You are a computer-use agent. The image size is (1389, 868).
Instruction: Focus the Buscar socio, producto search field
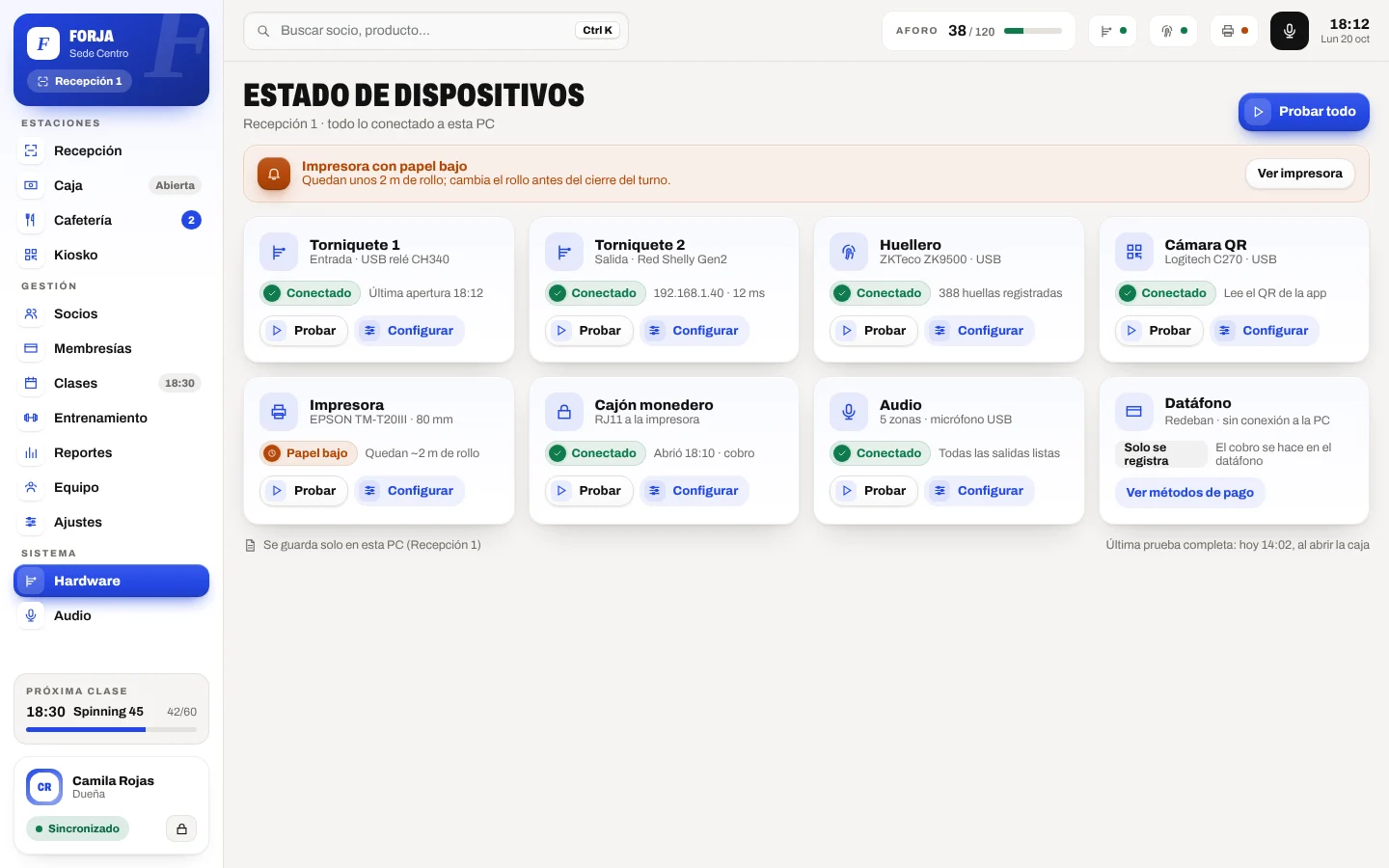(436, 31)
